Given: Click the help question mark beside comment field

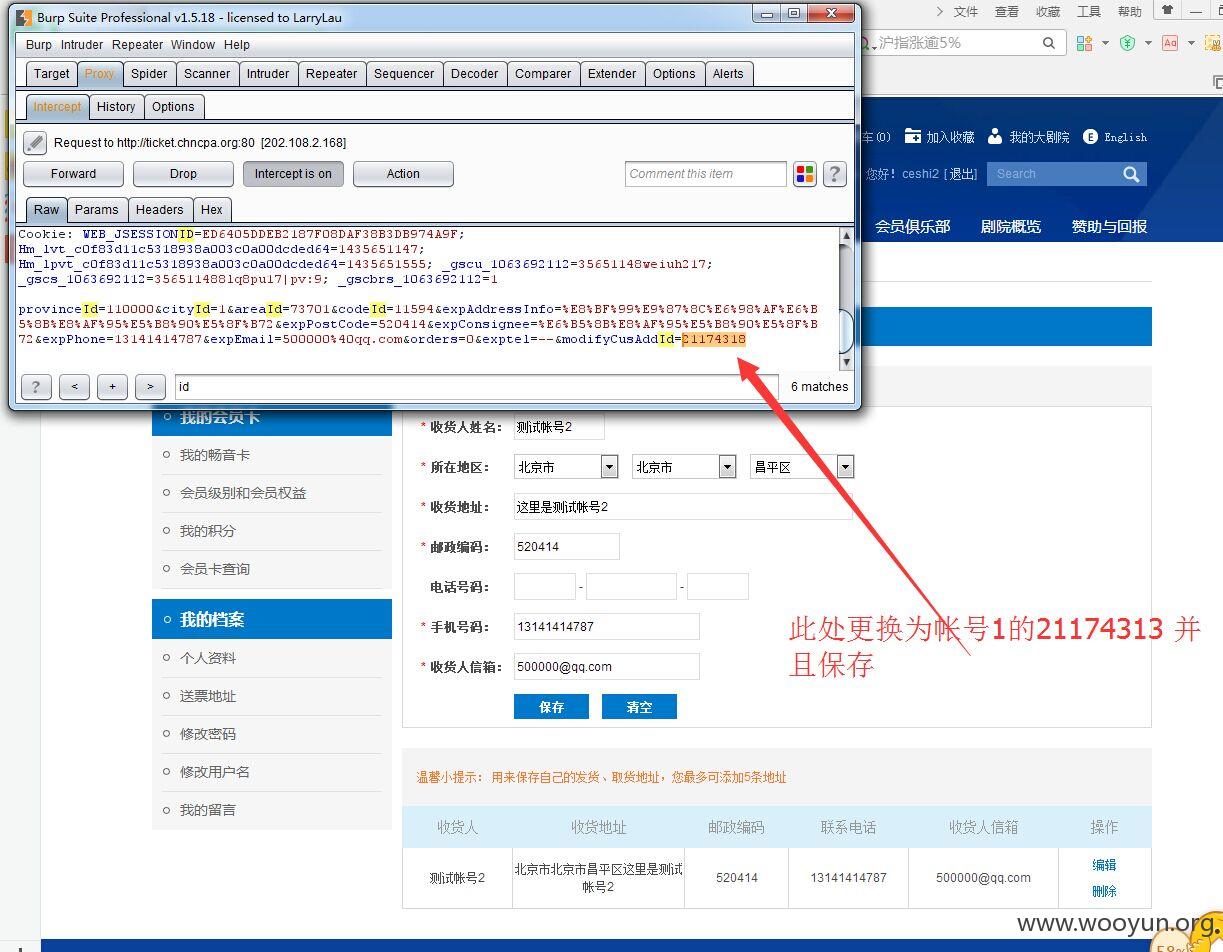Looking at the screenshot, I should (x=834, y=174).
